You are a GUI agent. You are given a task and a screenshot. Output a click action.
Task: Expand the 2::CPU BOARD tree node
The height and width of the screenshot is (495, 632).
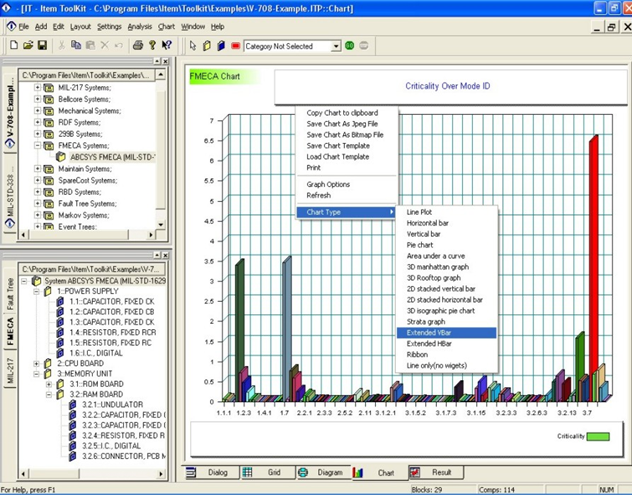[35, 364]
